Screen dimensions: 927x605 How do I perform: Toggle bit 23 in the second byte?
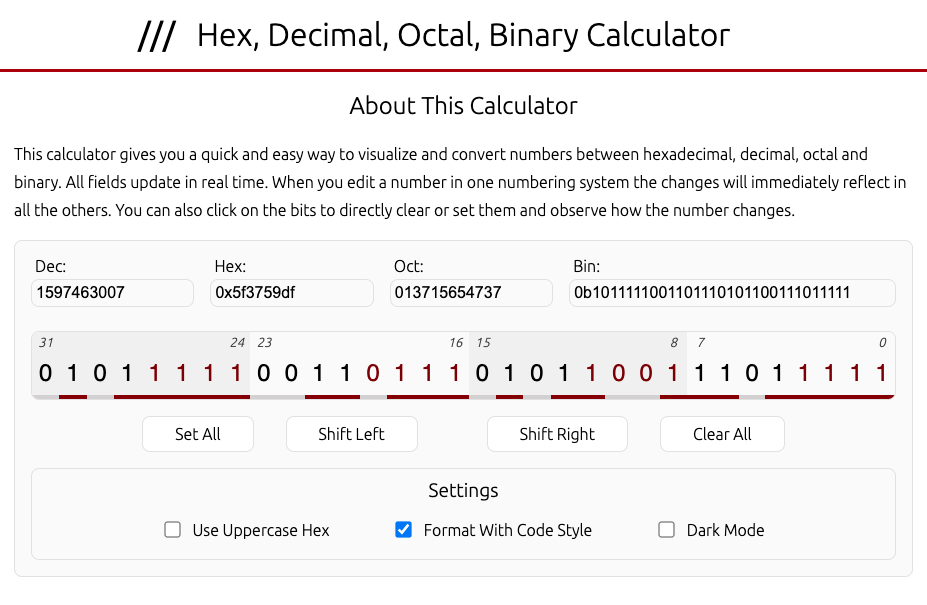pos(264,374)
